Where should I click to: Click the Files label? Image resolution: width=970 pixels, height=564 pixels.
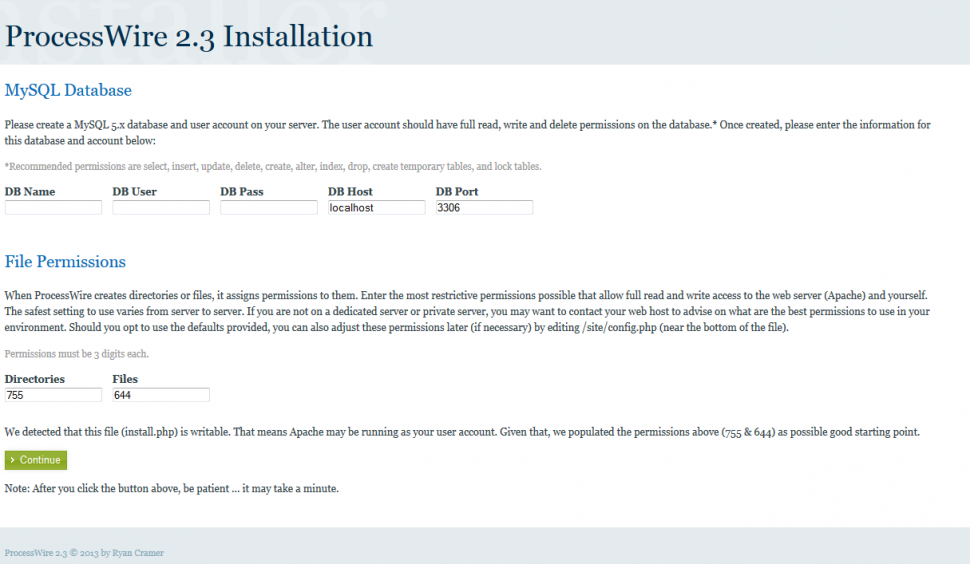pyautogui.click(x=125, y=379)
